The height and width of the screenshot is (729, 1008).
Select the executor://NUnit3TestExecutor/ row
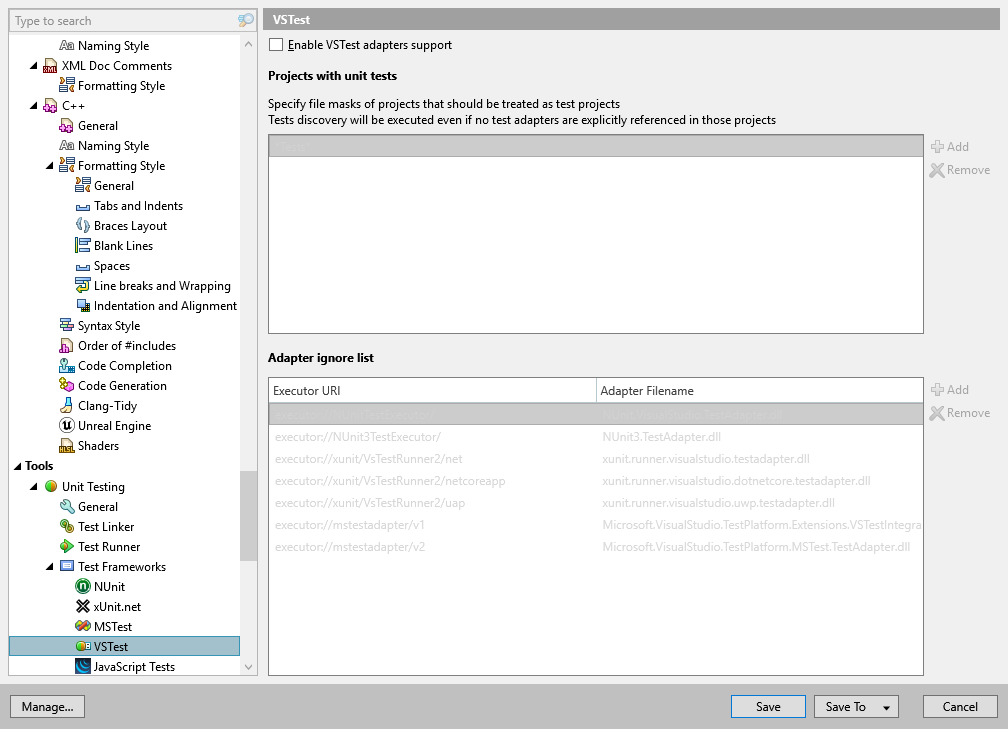(x=596, y=437)
